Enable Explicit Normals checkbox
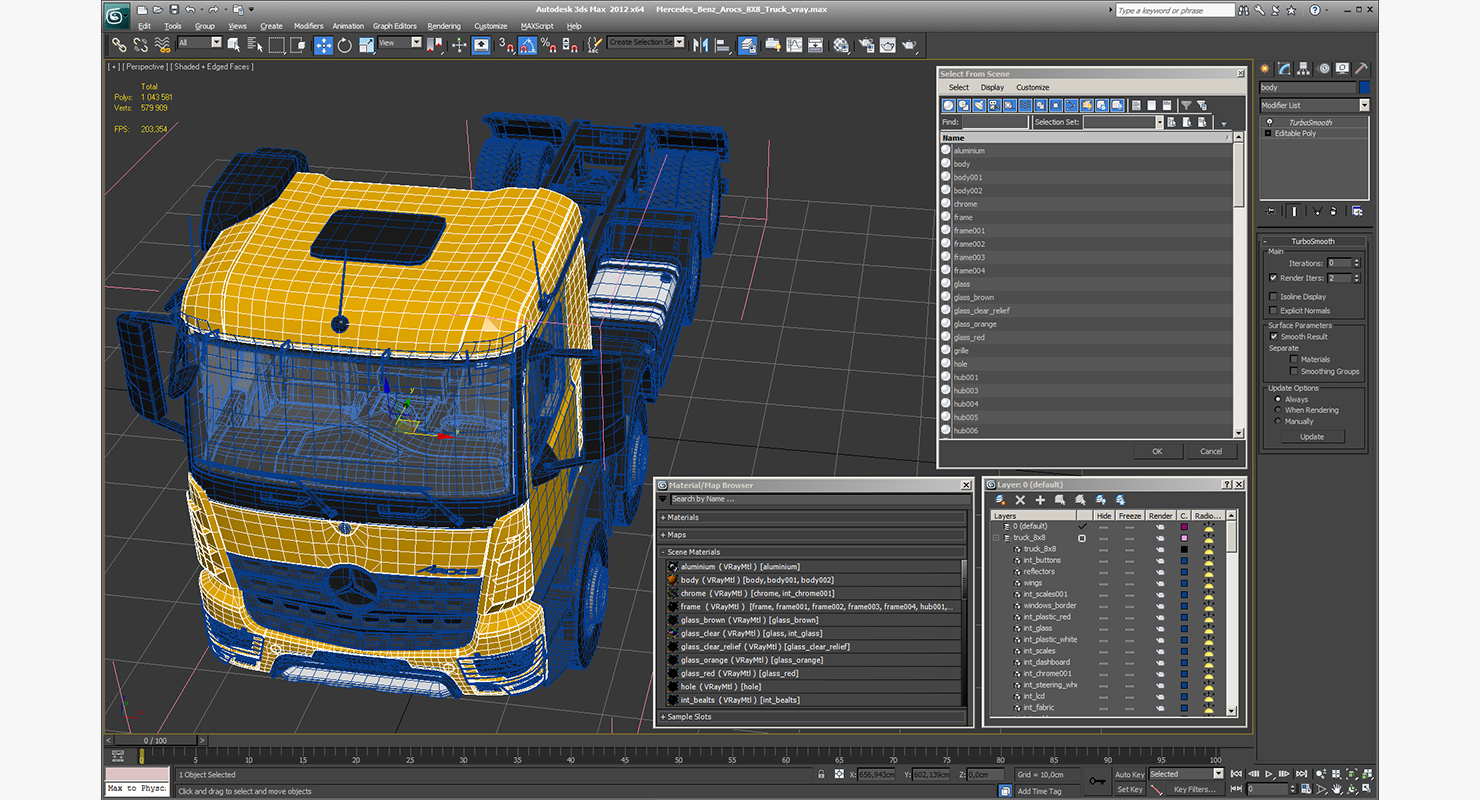The image size is (1480, 800). [x=1273, y=311]
